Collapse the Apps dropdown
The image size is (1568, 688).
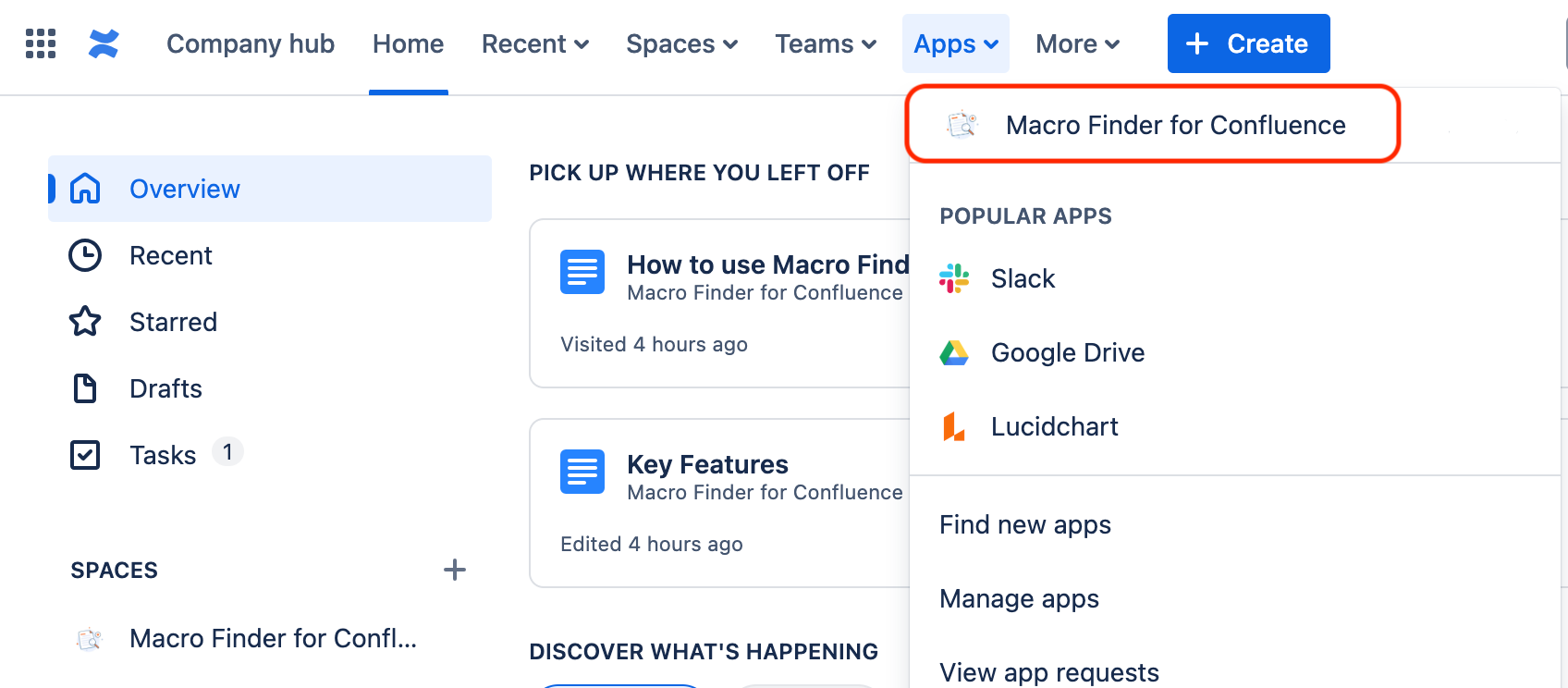[x=956, y=43]
